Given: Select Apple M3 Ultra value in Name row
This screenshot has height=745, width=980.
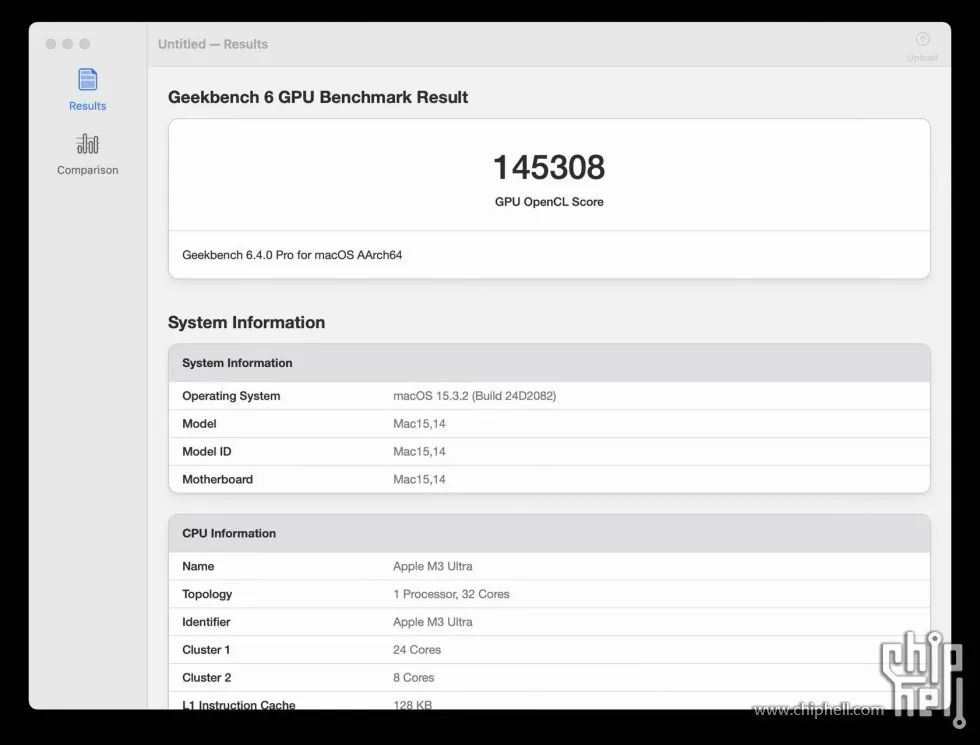Looking at the screenshot, I should (x=432, y=566).
